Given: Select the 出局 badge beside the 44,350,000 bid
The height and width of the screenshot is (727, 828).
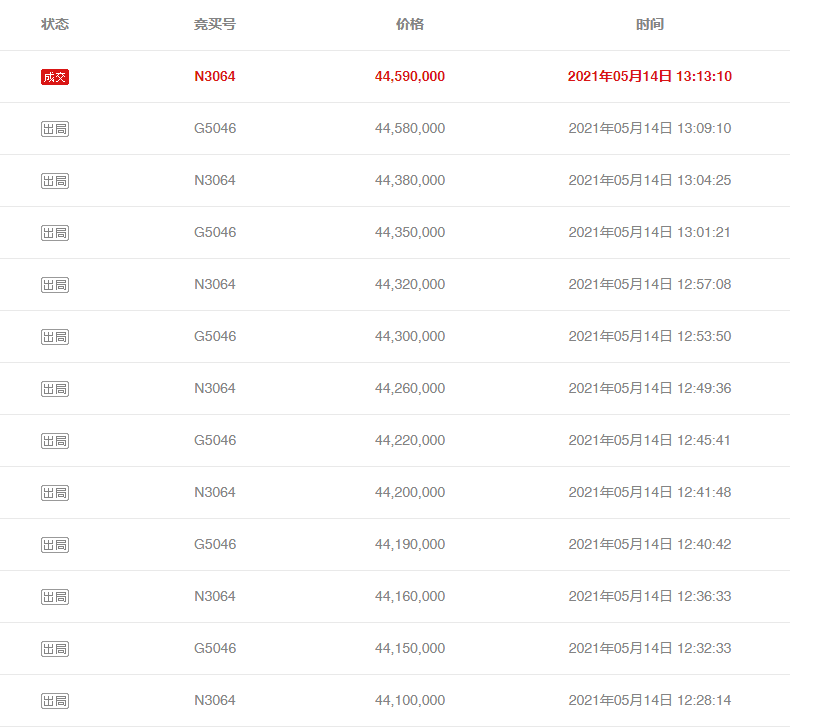Looking at the screenshot, I should [55, 233].
